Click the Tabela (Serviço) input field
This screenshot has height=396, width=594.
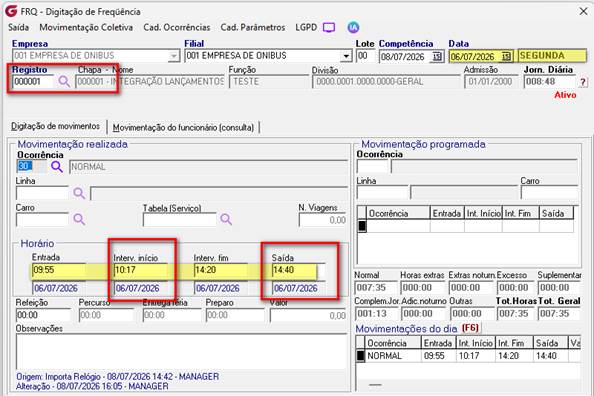coord(180,219)
